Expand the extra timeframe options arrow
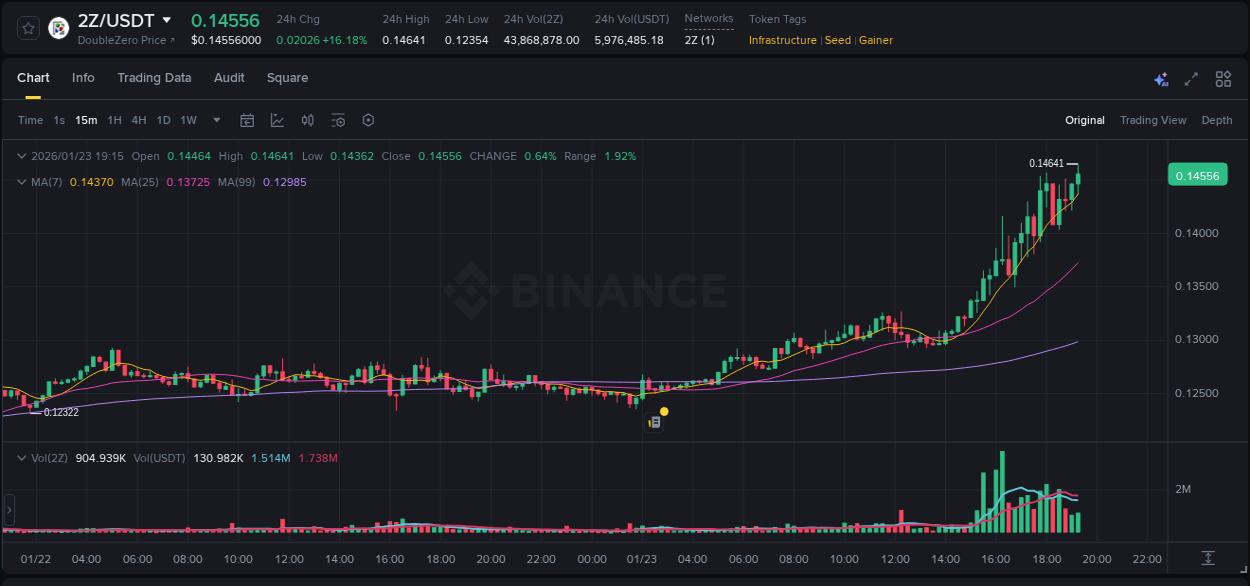This screenshot has height=586, width=1250. click(x=215, y=120)
